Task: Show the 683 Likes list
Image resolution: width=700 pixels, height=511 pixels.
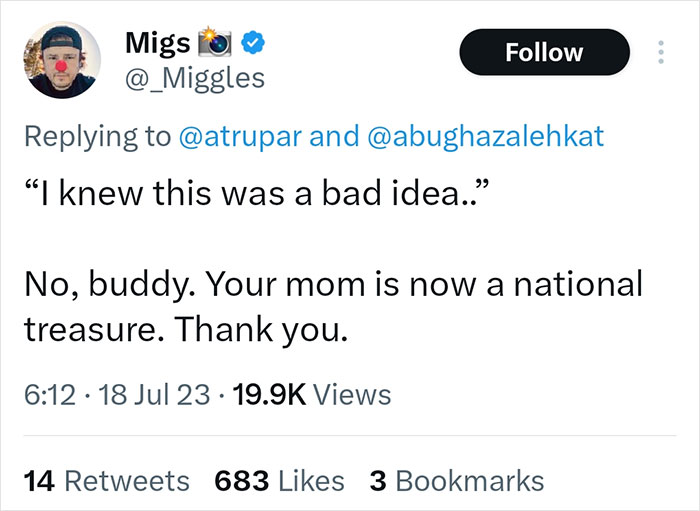Action: tap(279, 480)
